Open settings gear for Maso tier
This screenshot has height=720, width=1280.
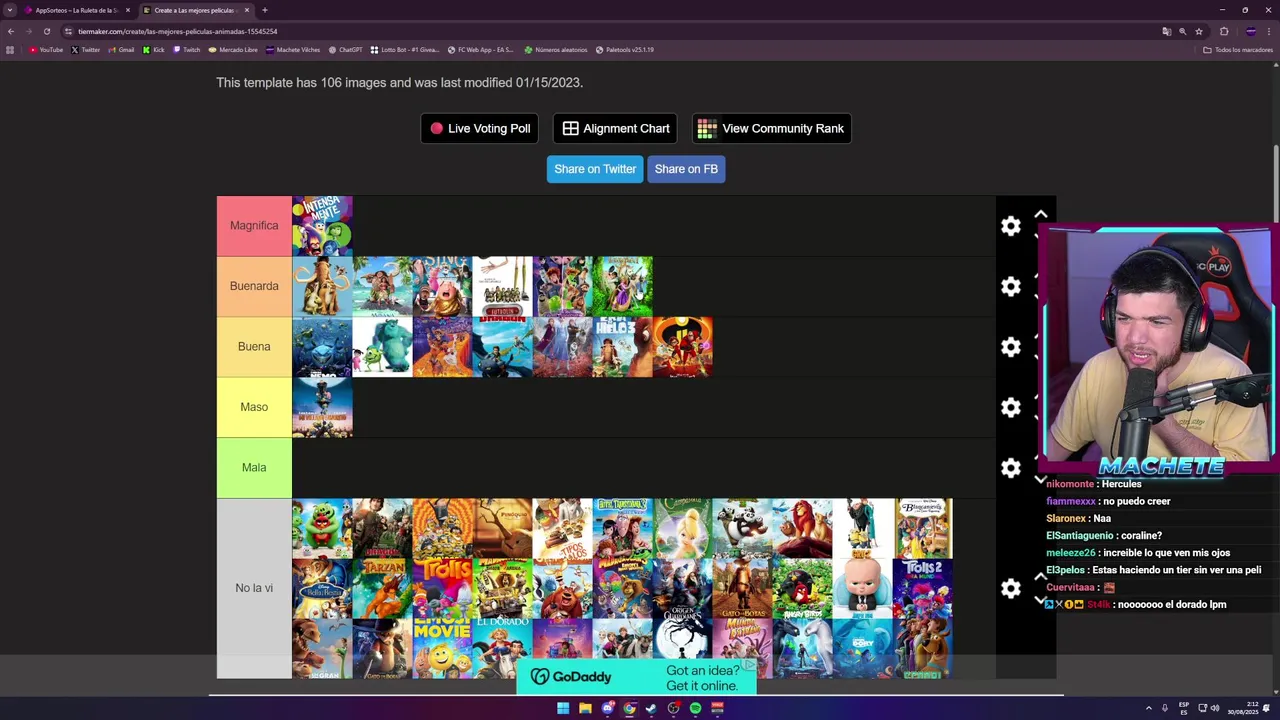(x=1011, y=408)
